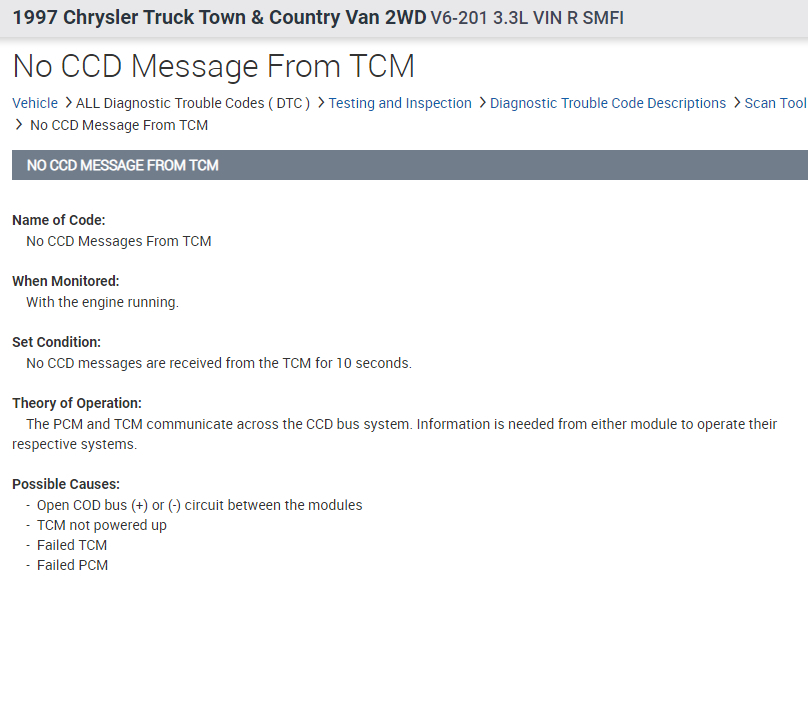Image resolution: width=808 pixels, height=717 pixels.
Task: Navigate to the Testing and Inspection breadcrumb
Action: click(400, 103)
